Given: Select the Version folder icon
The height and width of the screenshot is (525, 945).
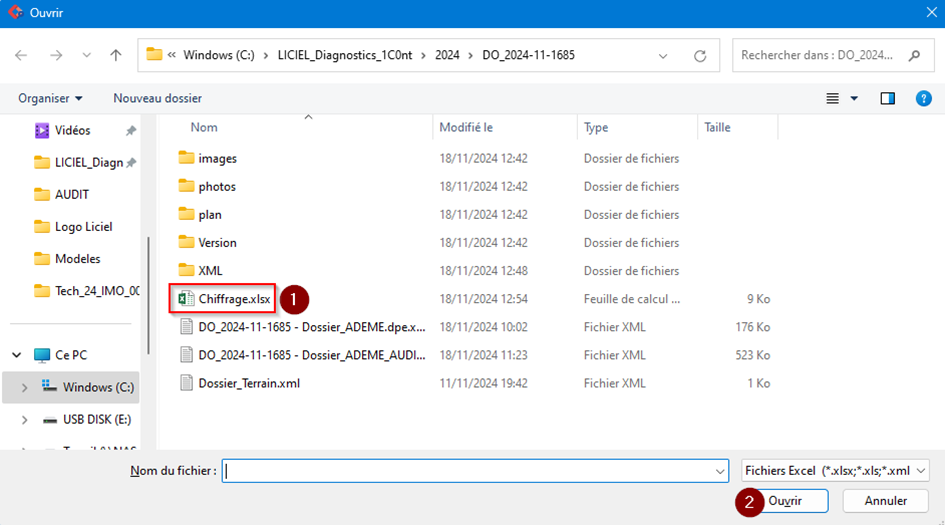Looking at the screenshot, I should [186, 242].
